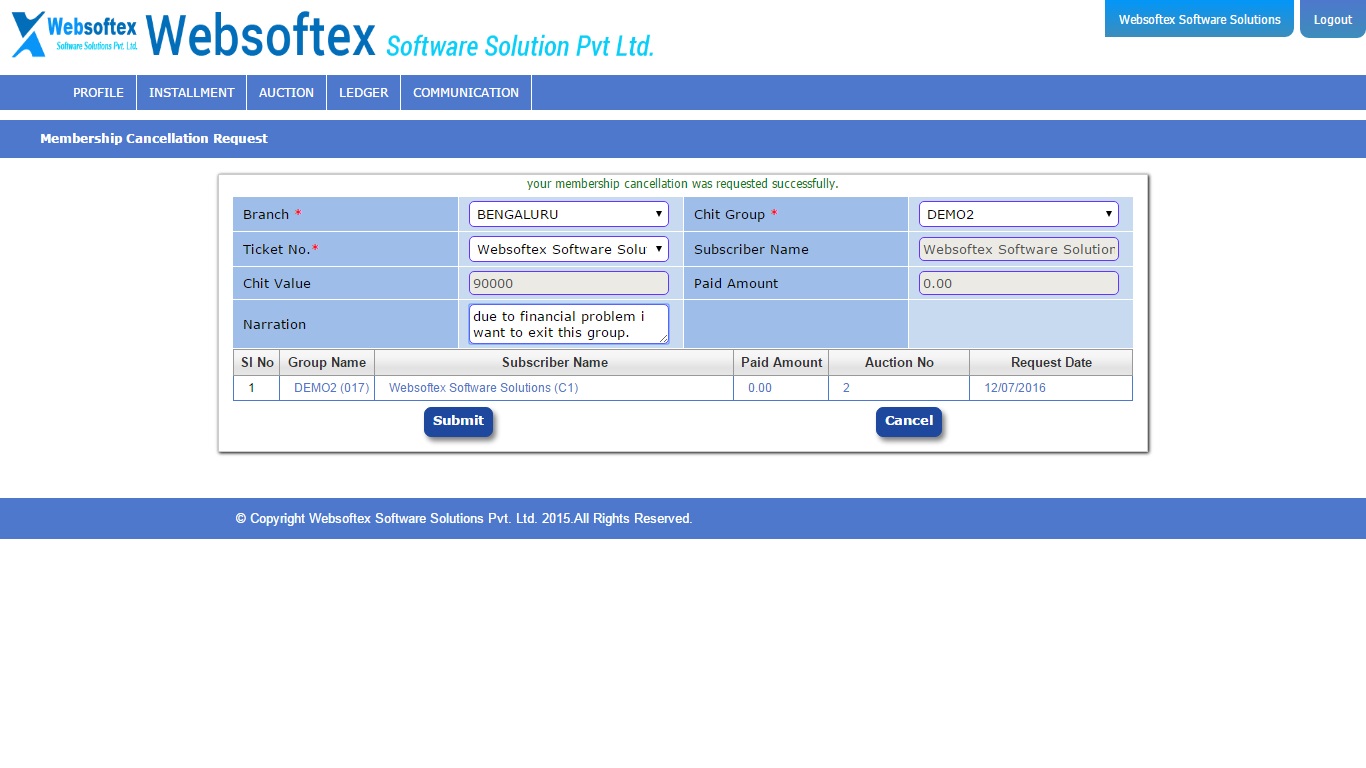The height and width of the screenshot is (768, 1366).
Task: Click the Narration field label
Action: coord(274,324)
